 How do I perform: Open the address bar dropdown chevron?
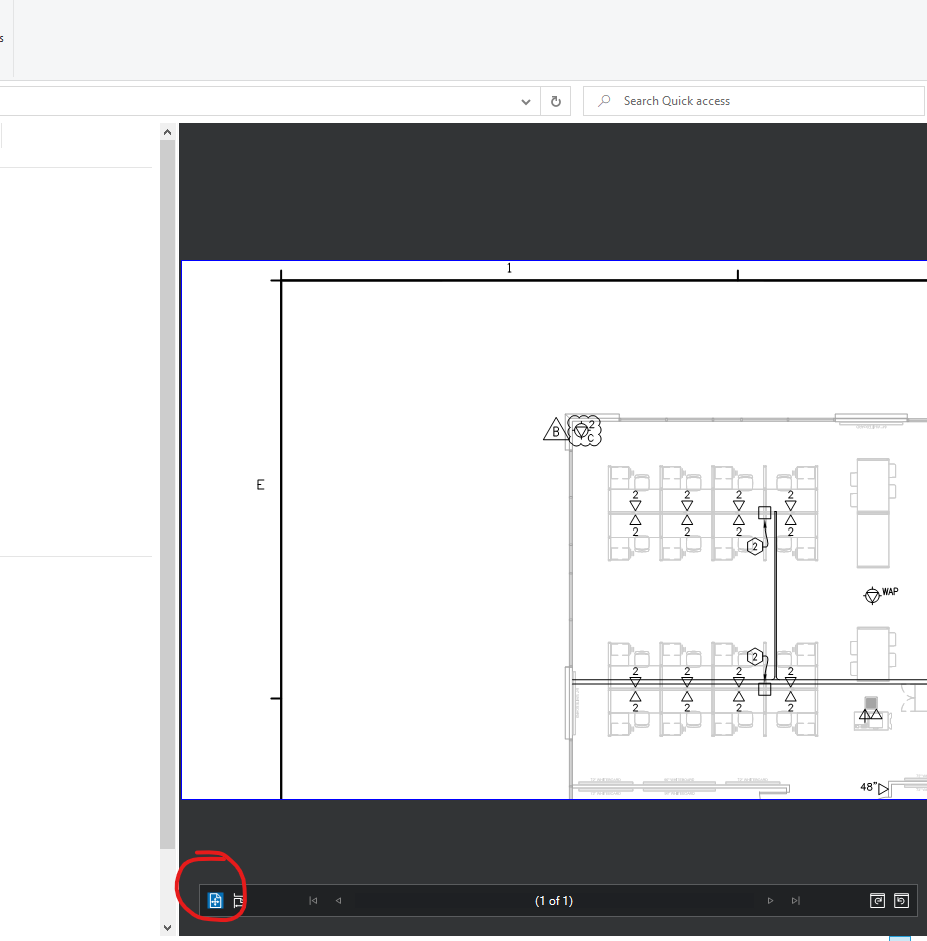525,101
